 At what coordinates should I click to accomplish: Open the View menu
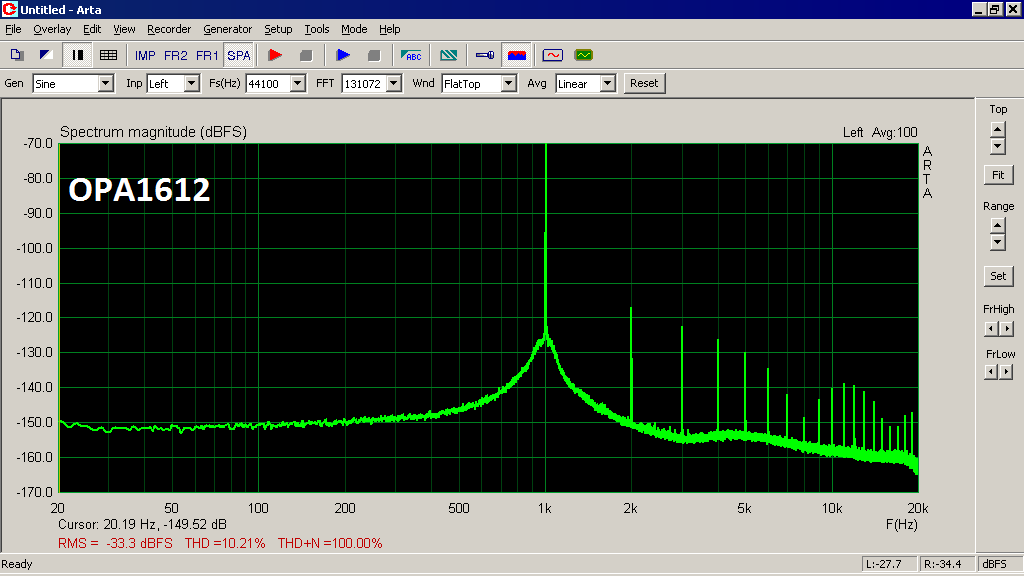coord(124,29)
